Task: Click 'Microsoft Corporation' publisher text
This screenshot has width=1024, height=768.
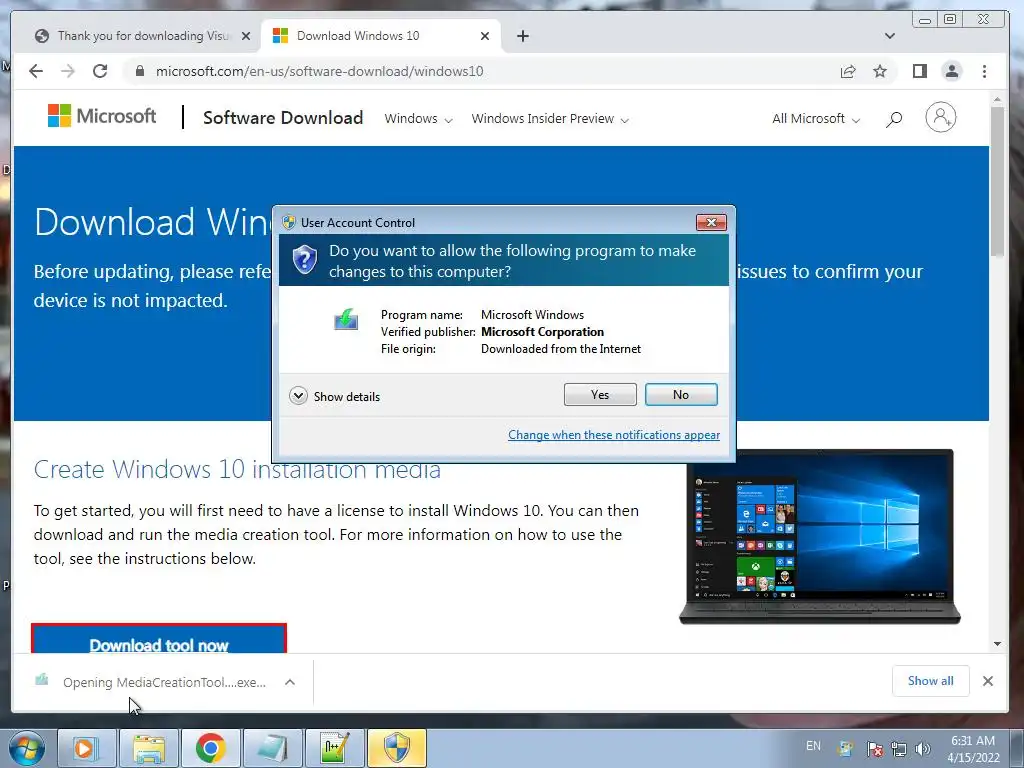Action: pos(542,332)
